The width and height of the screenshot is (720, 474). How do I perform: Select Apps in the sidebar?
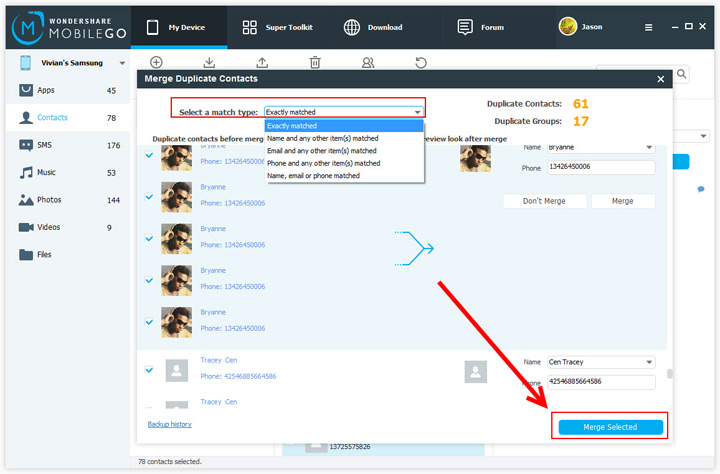(x=68, y=90)
